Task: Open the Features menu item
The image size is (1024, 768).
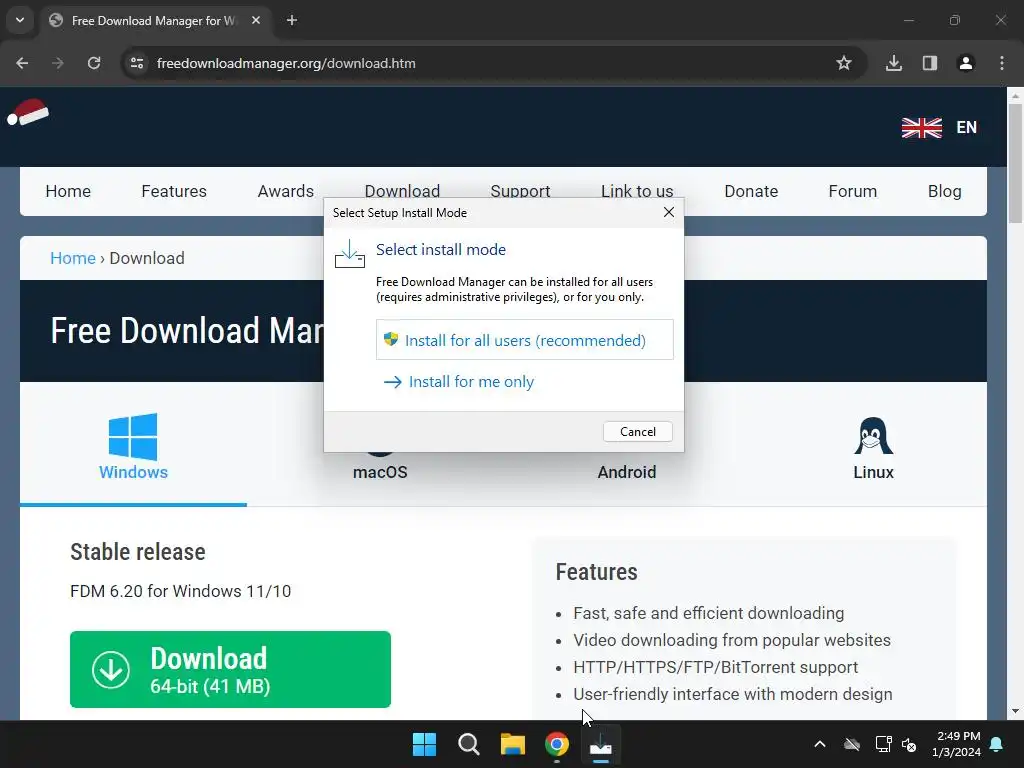Action: [174, 191]
